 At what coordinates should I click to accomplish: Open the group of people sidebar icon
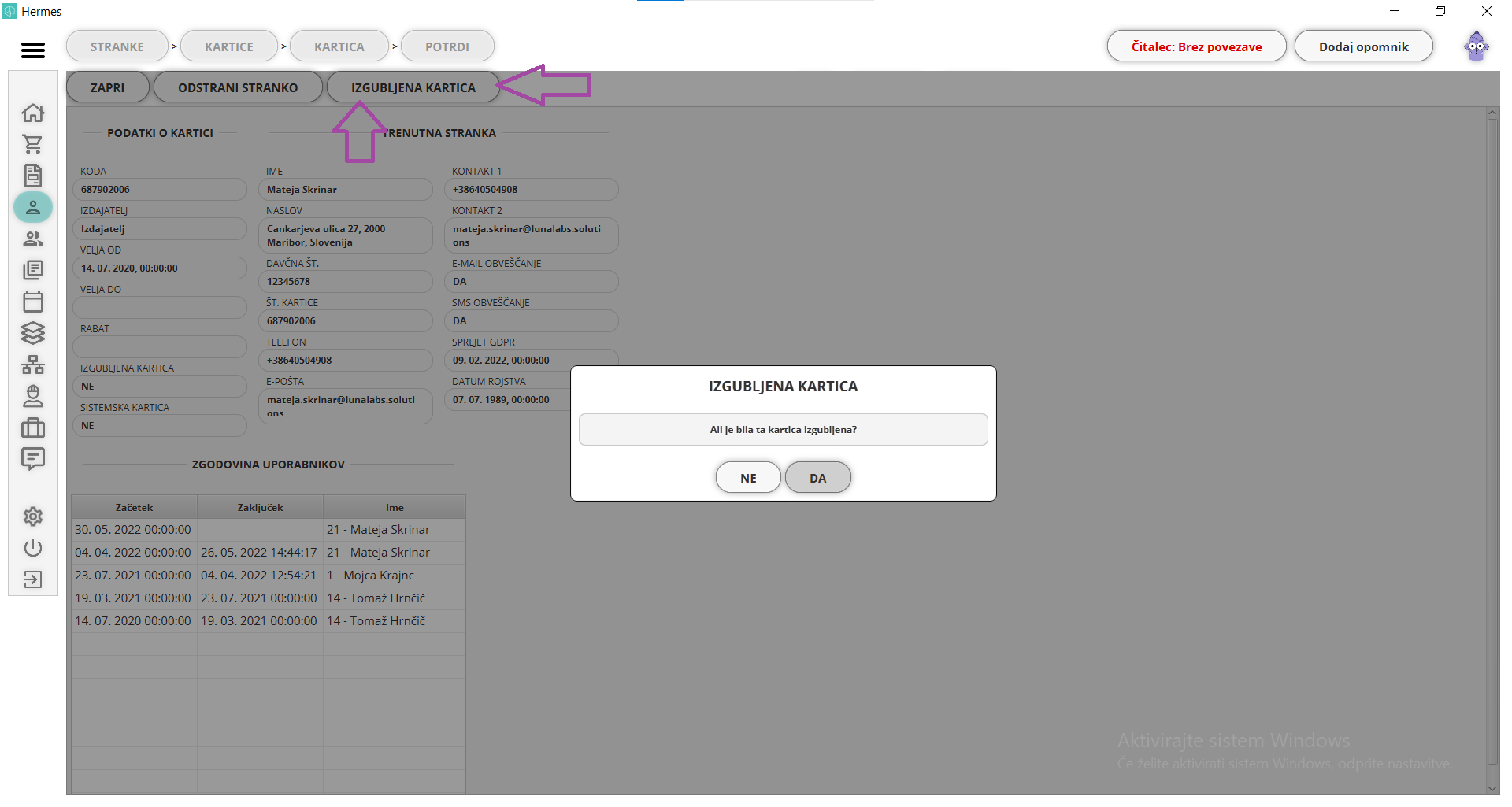[33, 239]
